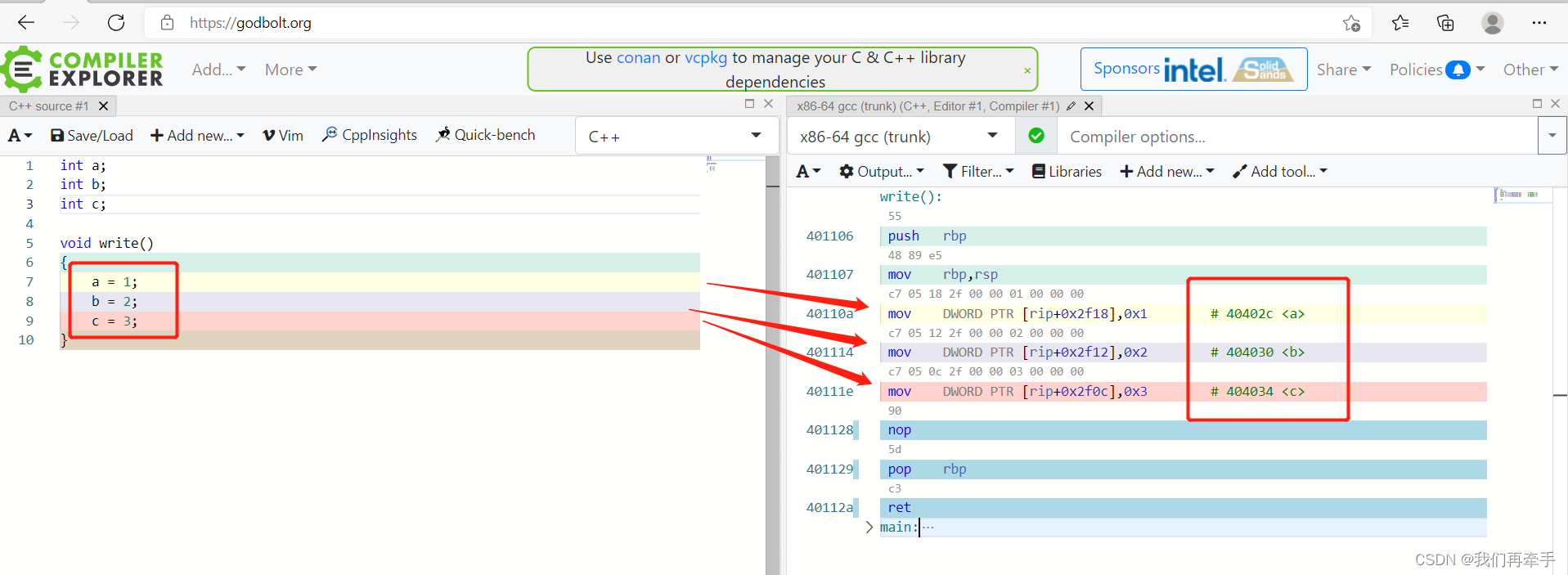Open the Other menu
Viewport: 1568px width, 575px height.
click(x=1530, y=70)
